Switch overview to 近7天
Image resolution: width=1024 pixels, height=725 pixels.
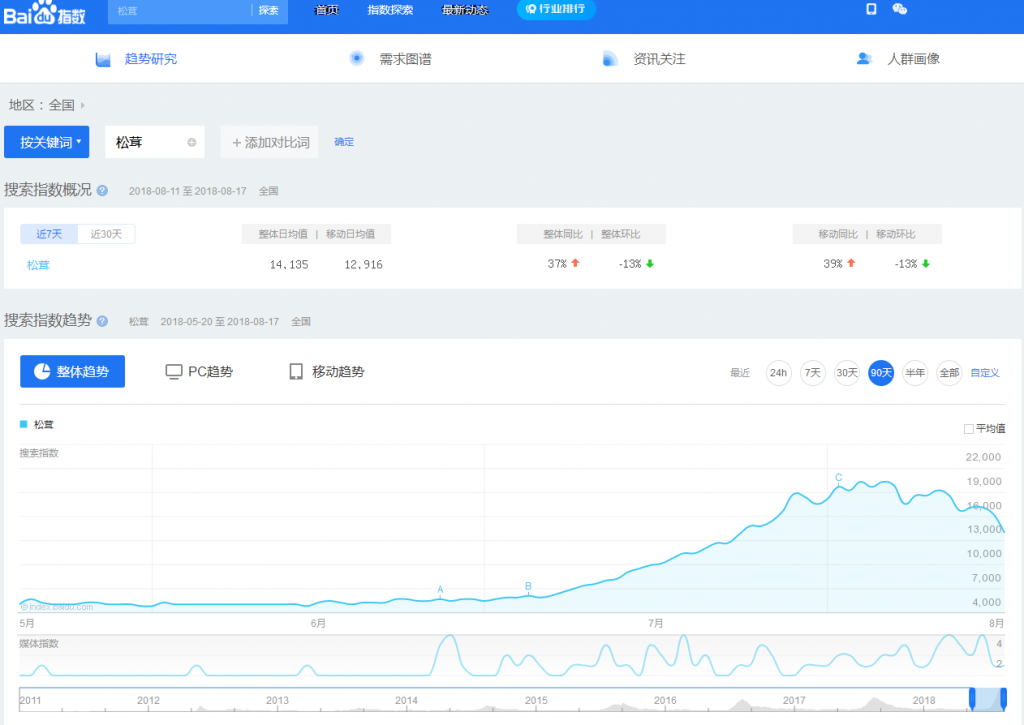[49, 234]
